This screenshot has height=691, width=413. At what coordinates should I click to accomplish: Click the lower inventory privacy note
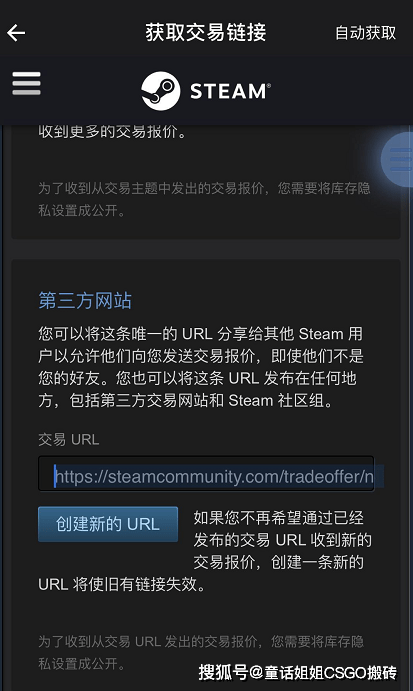tap(201, 652)
